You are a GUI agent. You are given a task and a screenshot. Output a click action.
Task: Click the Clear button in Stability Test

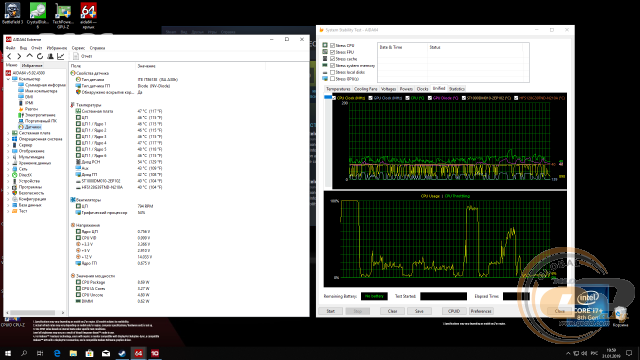click(392, 311)
